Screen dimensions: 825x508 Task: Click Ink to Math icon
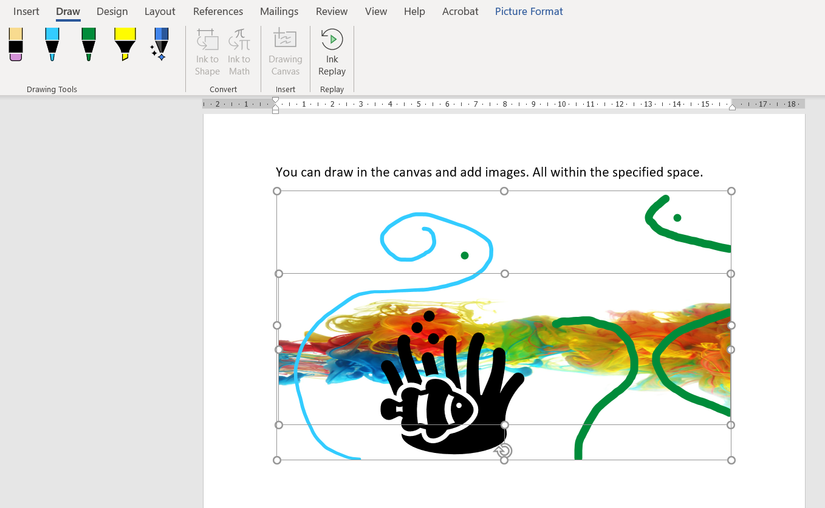pyautogui.click(x=239, y=52)
